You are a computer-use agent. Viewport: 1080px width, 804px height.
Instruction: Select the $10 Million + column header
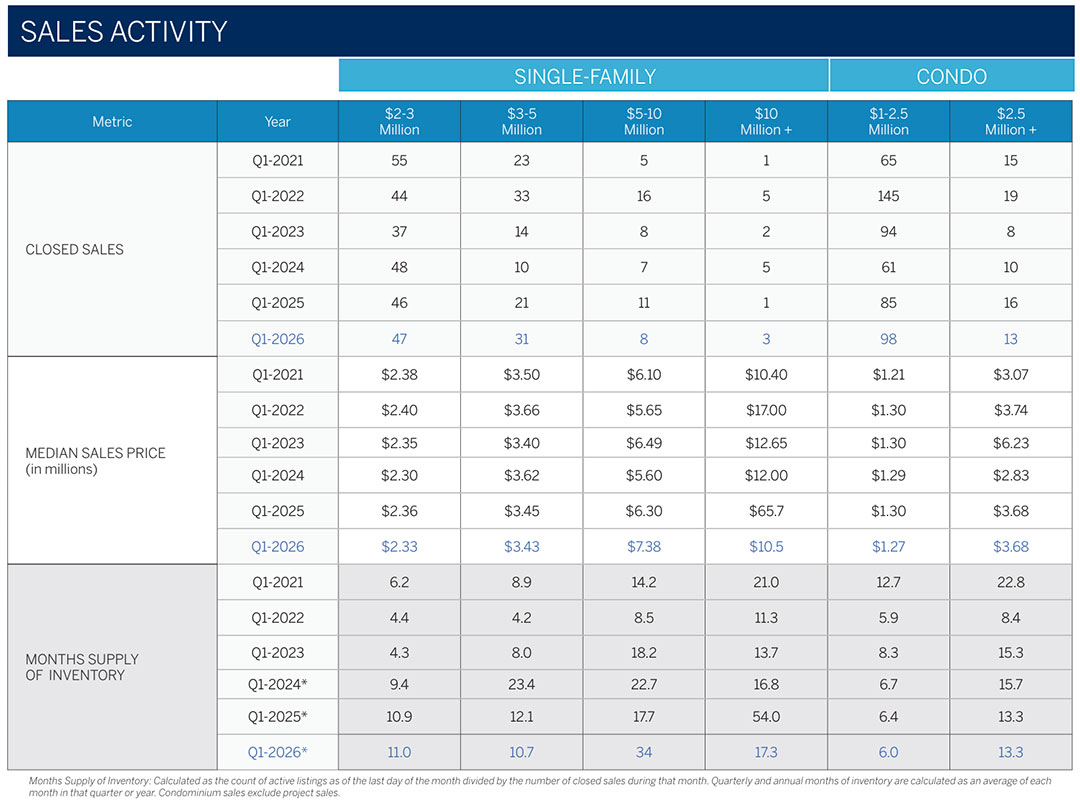[x=765, y=121]
